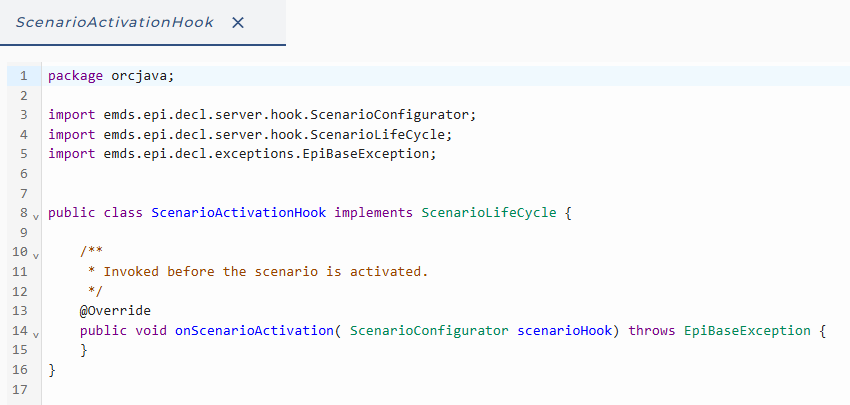Close the ScenarioActivationHook tab
Screen dimensions: 850x405
click(238, 22)
